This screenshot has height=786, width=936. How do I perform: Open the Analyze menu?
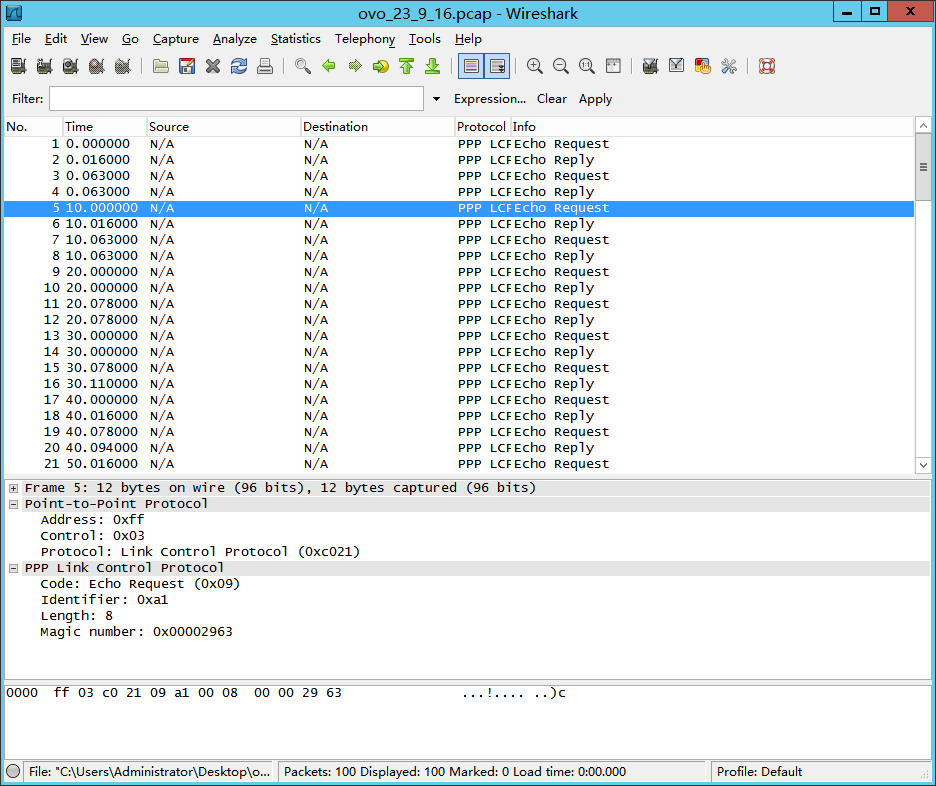coord(235,39)
